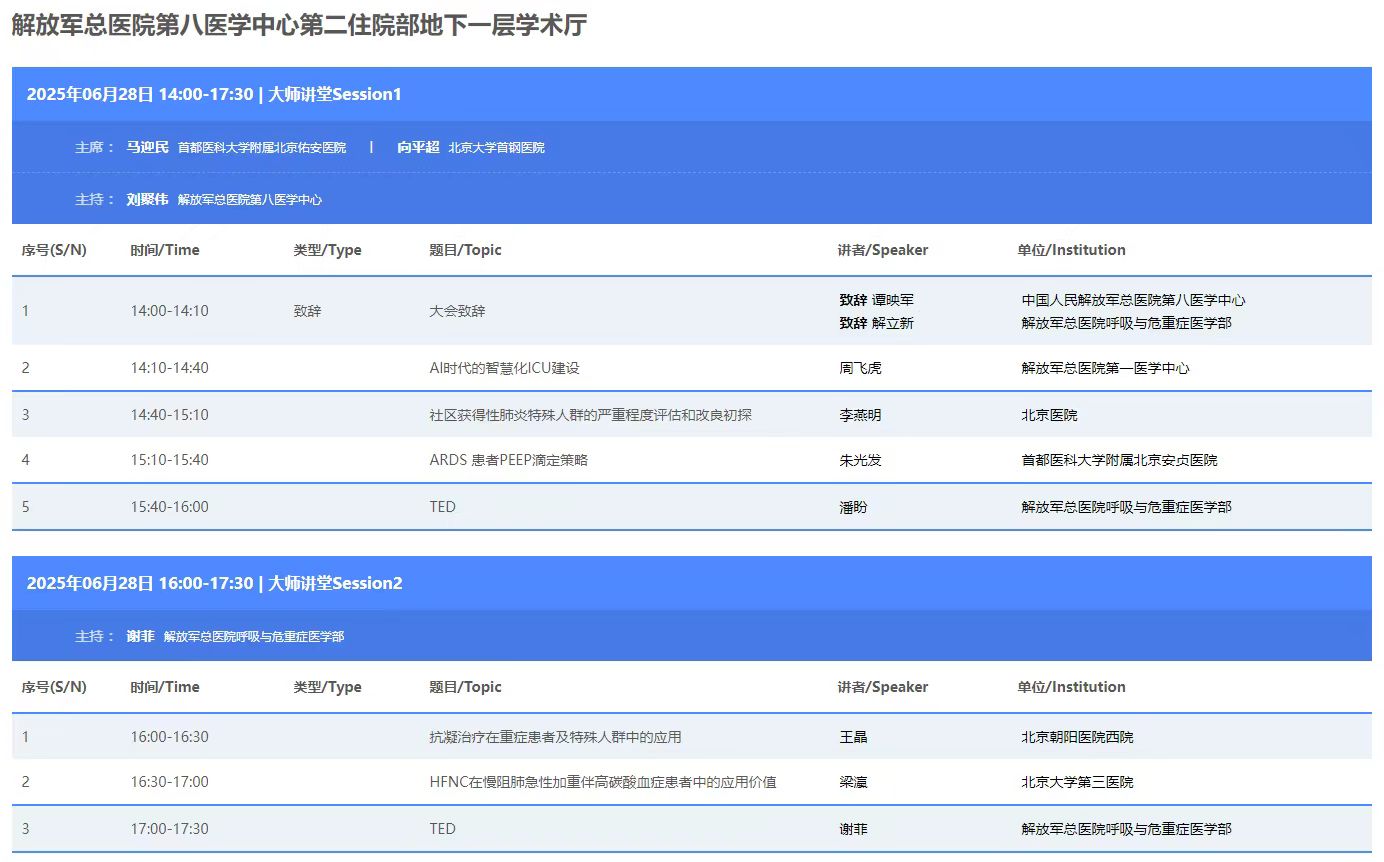Click Session2 host name 谢菲 in blue bar
Screen dimensions: 1384x862
141,636
